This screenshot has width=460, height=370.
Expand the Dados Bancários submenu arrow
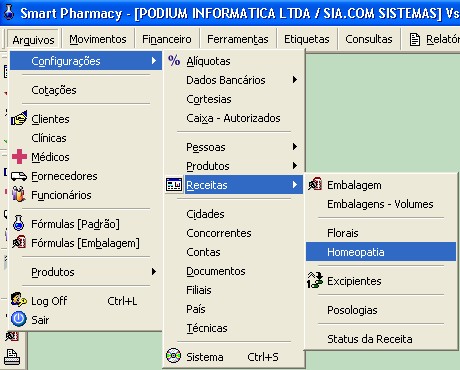(x=295, y=80)
